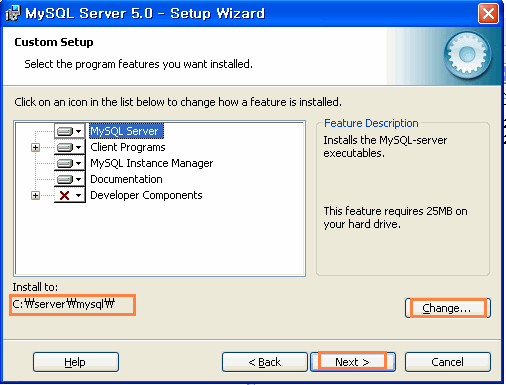The image size is (506, 385).
Task: Expand the Client Programs tree node
Action: pyautogui.click(x=35, y=147)
